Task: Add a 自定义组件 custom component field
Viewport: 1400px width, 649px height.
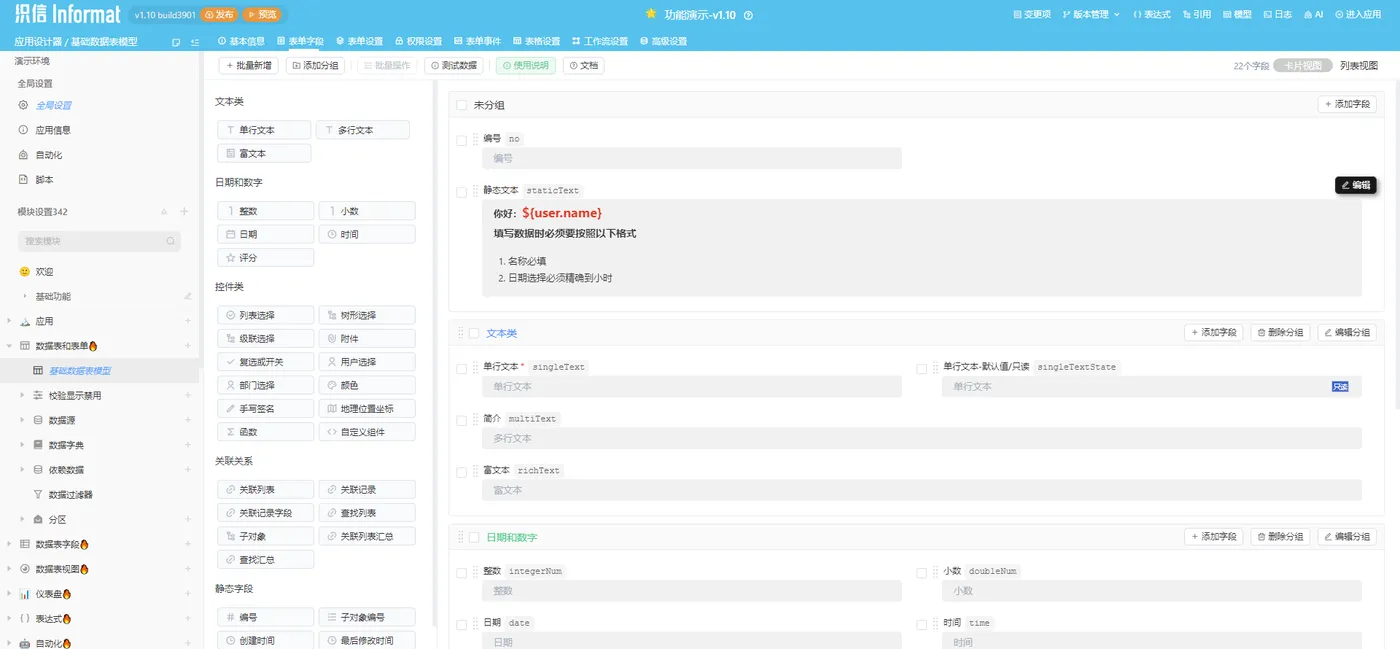Action: pos(367,432)
